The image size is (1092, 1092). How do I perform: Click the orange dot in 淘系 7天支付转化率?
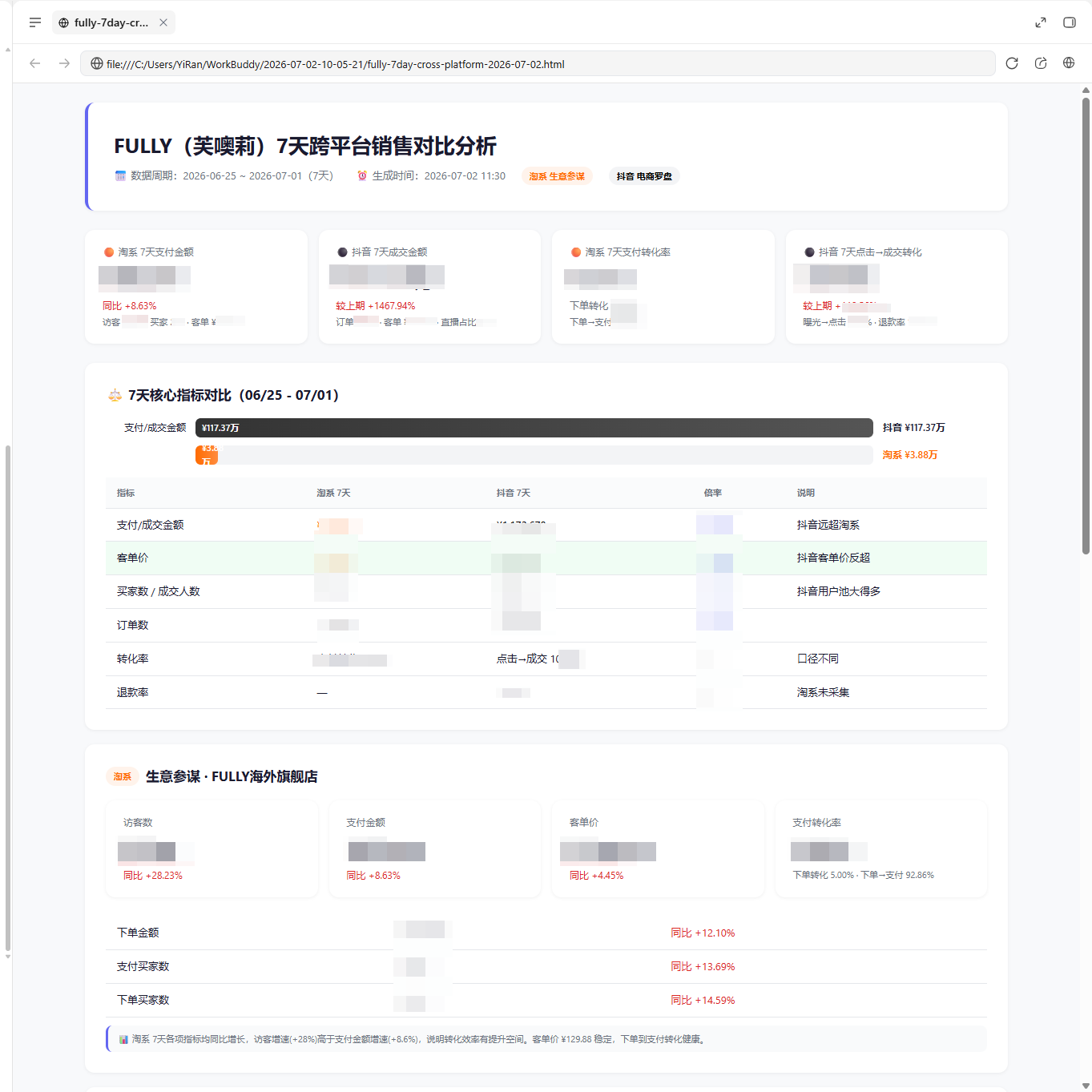click(575, 252)
